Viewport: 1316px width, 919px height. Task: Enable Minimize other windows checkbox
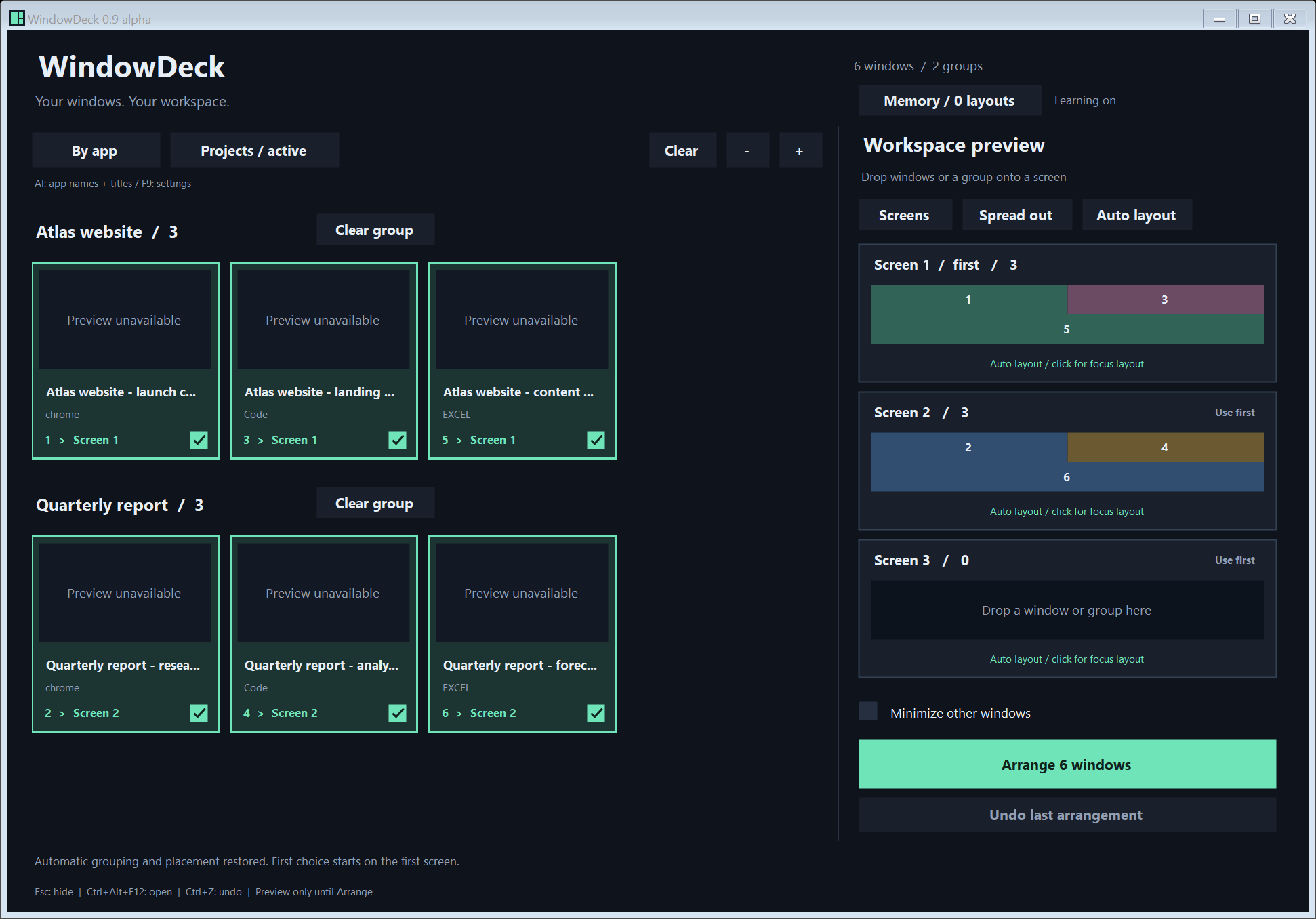tap(868, 711)
